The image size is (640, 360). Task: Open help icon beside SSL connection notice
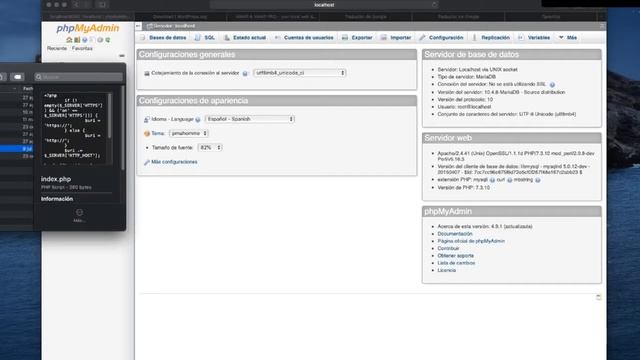tap(552, 85)
